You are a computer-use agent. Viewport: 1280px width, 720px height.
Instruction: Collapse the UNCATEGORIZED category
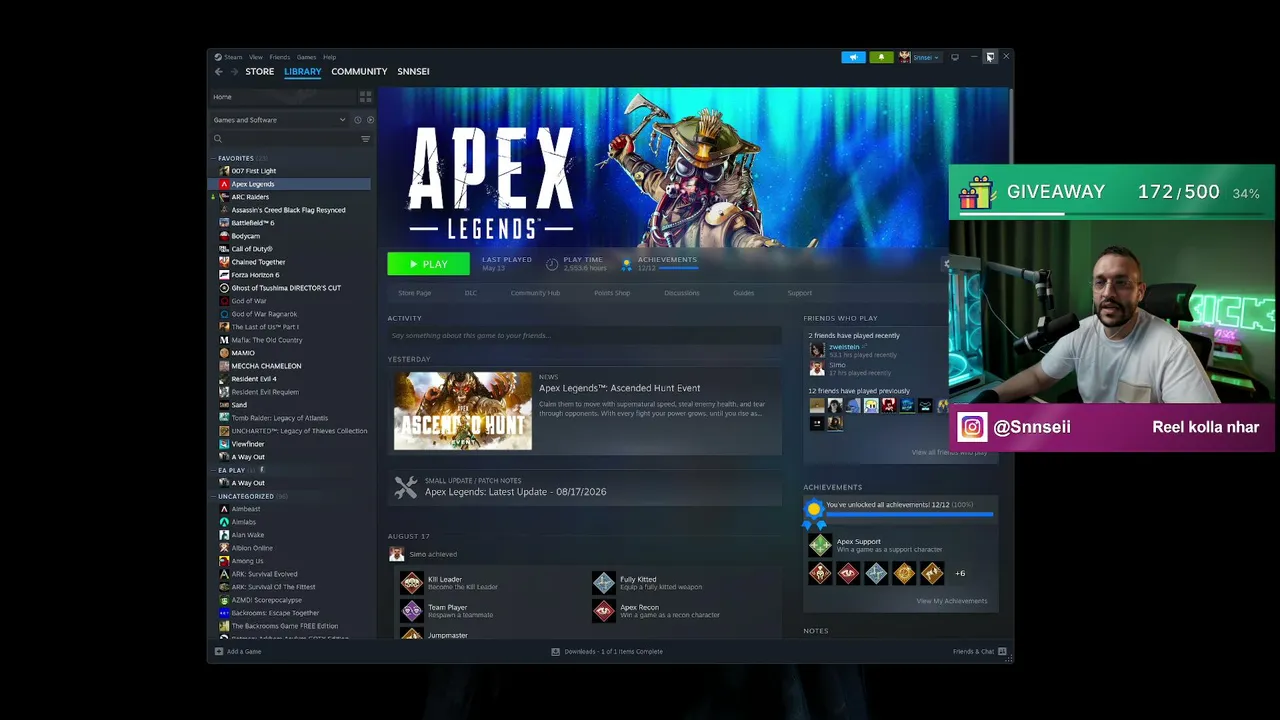(x=213, y=496)
